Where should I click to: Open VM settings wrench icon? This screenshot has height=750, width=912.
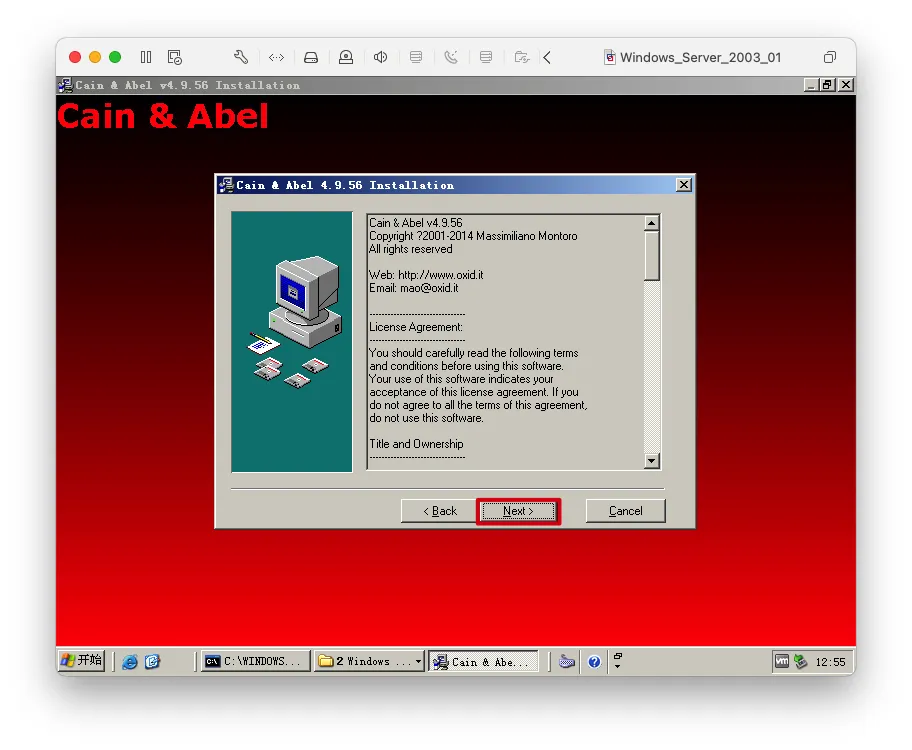point(241,57)
